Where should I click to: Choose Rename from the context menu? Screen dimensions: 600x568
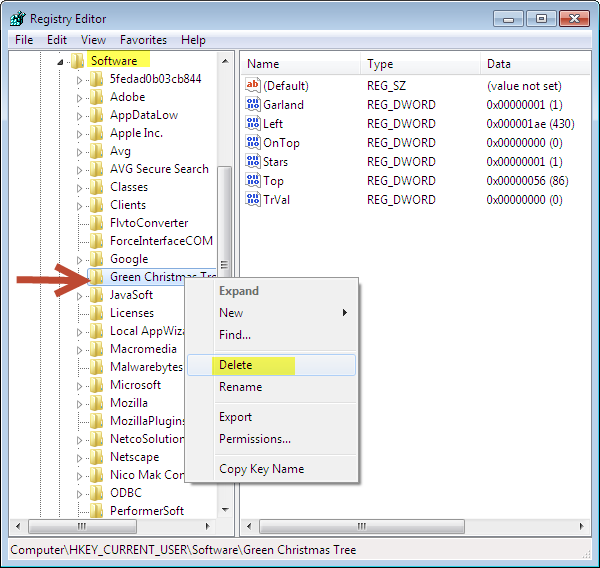(x=271, y=387)
